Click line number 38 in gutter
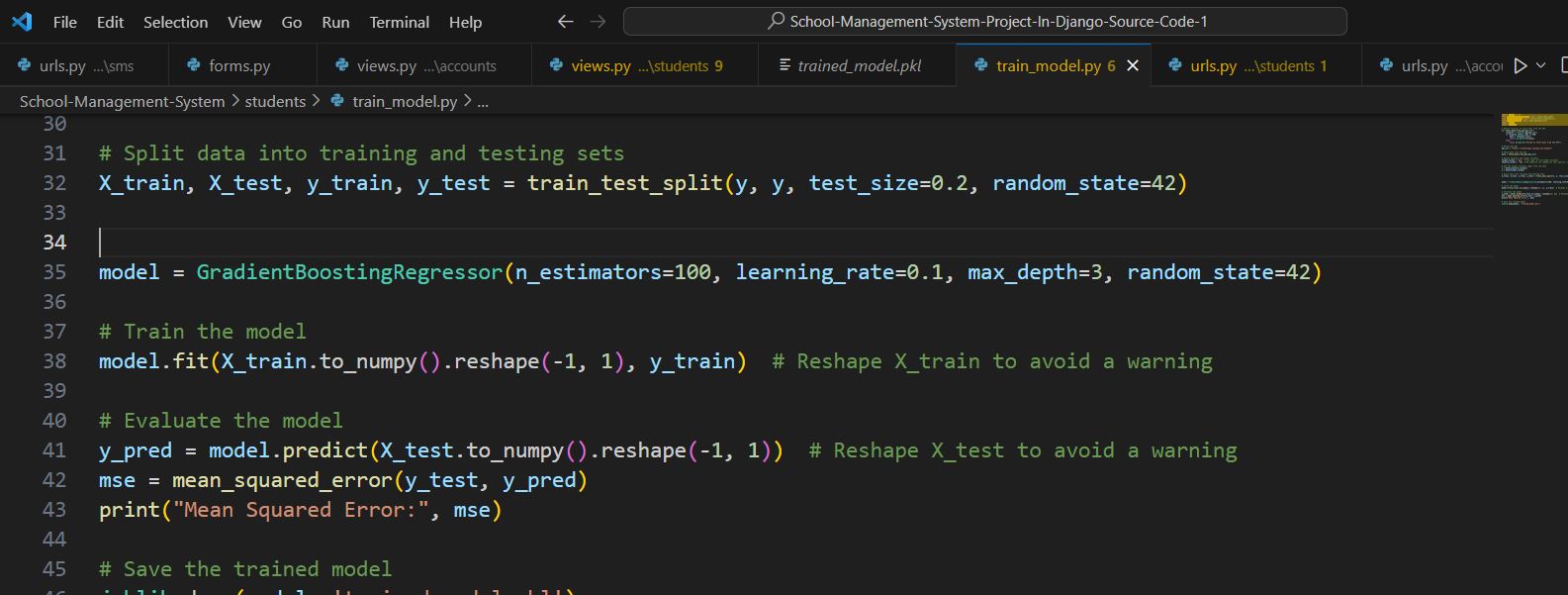Viewport: 1568px width, 595px height. click(x=54, y=361)
